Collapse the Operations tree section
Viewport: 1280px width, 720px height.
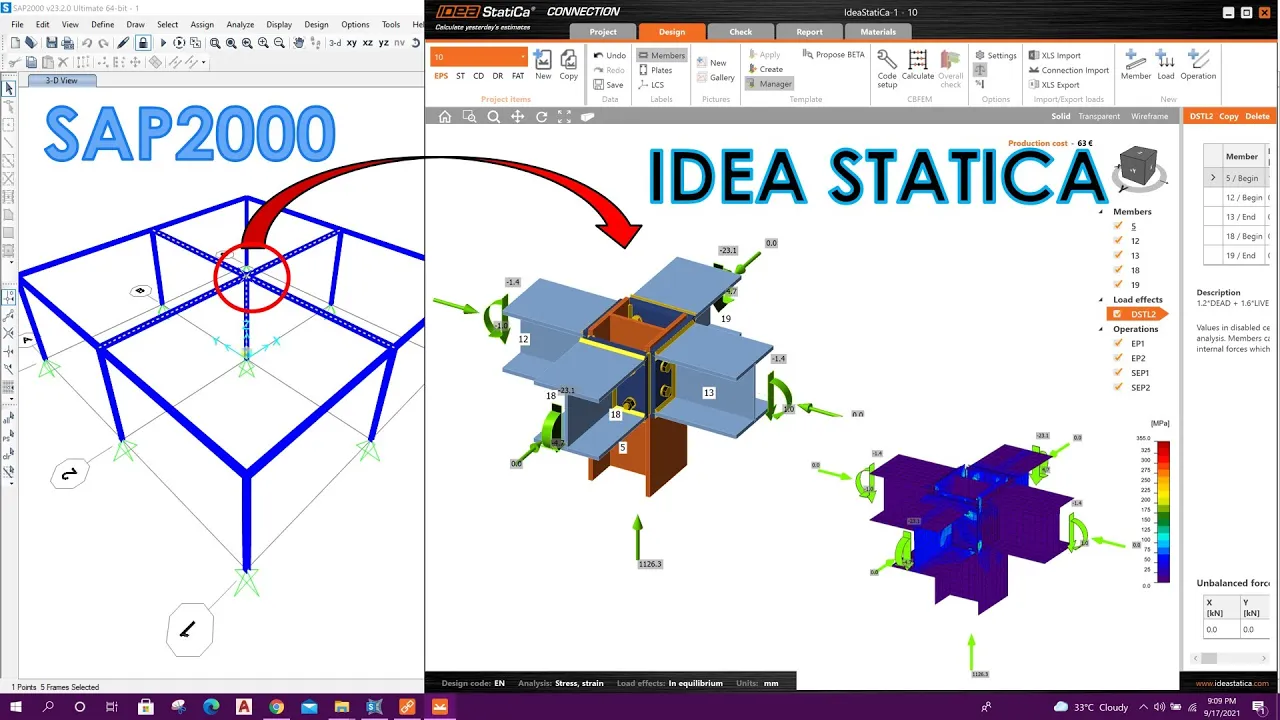(1102, 329)
